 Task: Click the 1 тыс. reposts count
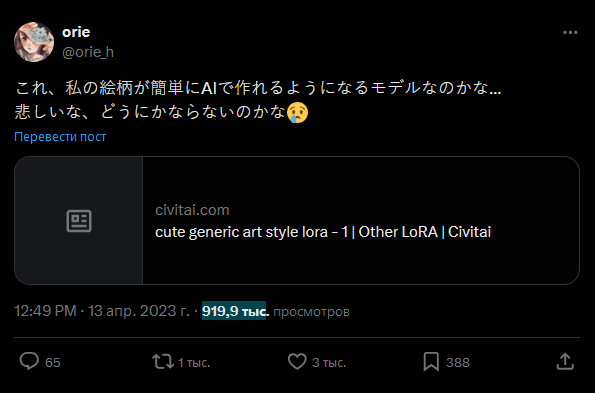pos(194,363)
